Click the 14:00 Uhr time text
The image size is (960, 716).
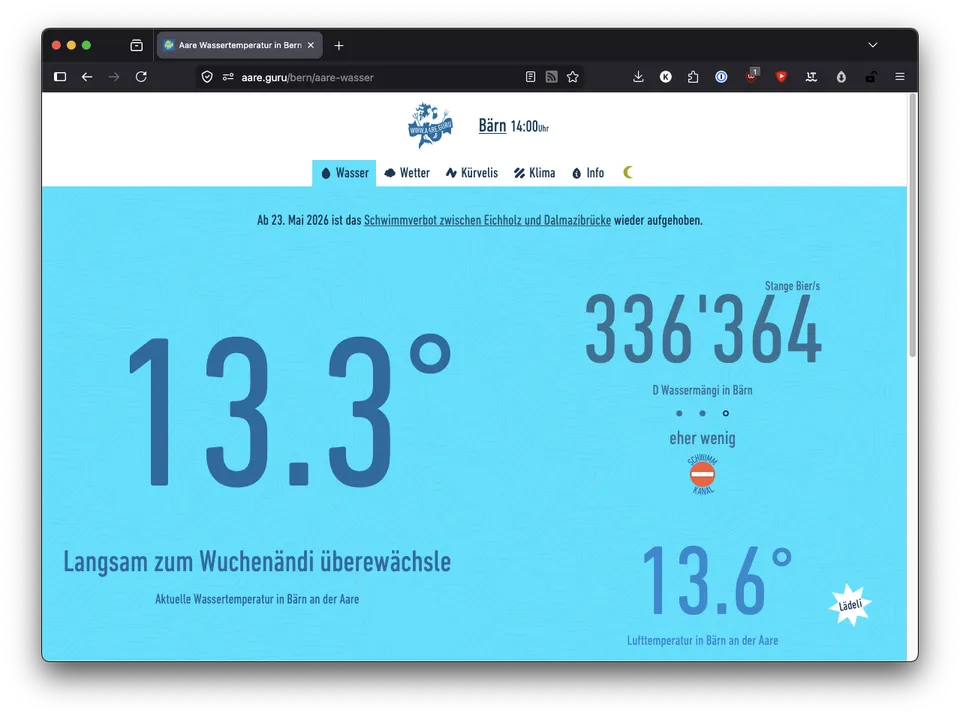pos(530,126)
